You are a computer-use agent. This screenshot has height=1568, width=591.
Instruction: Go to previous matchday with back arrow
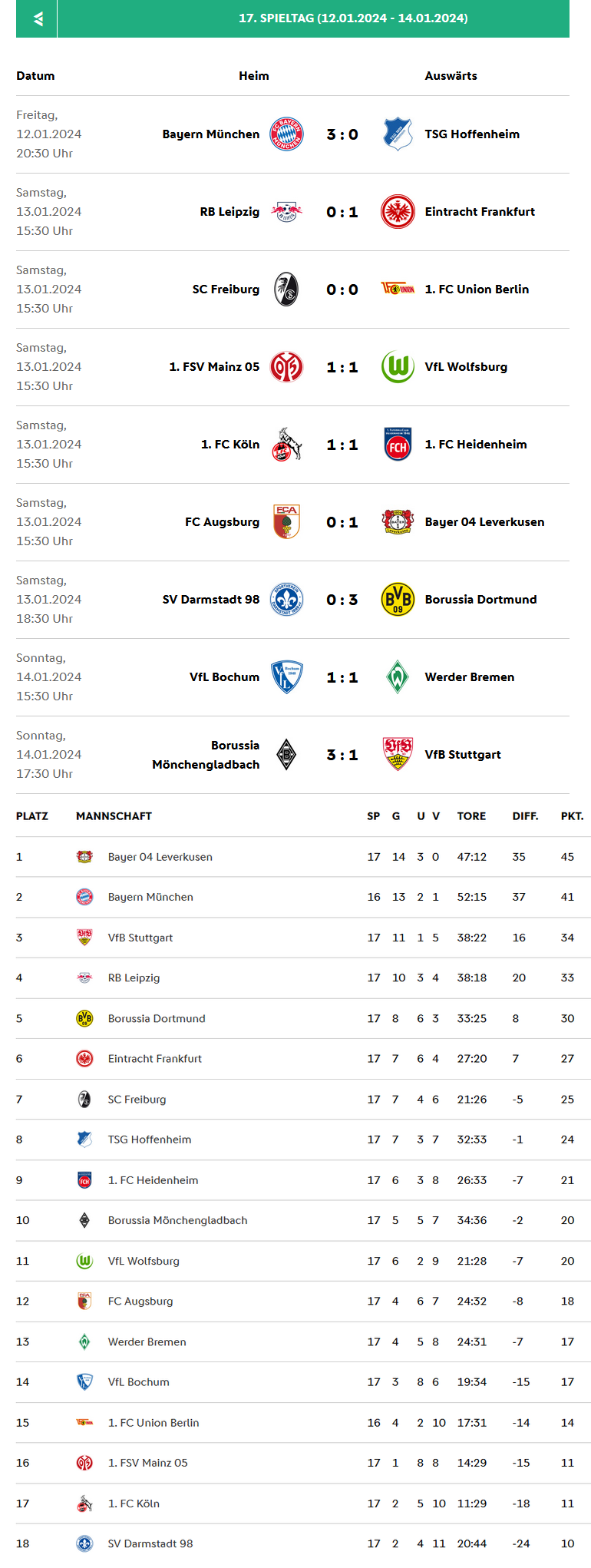(x=37, y=18)
